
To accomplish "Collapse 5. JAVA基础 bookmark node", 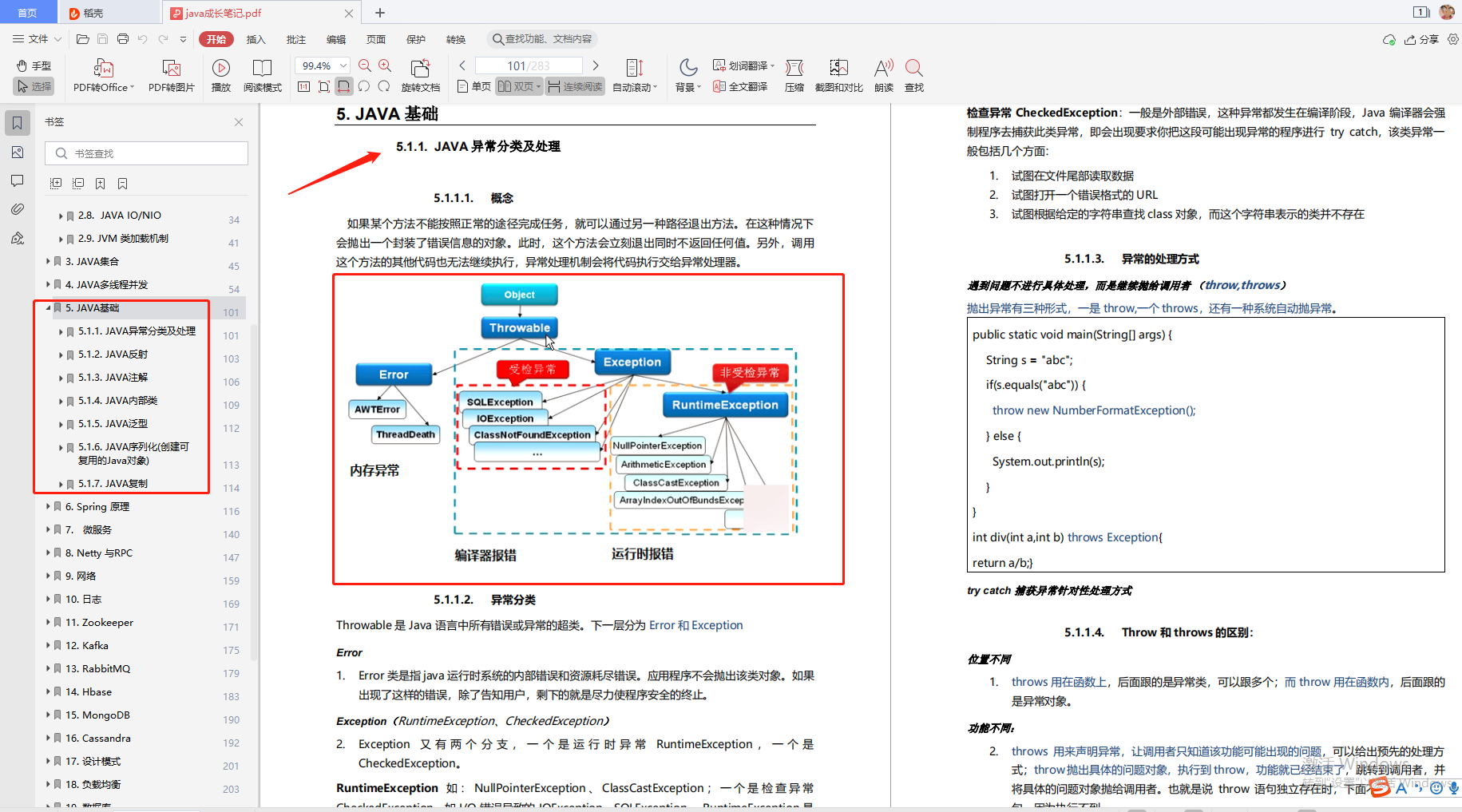I will 48,307.
